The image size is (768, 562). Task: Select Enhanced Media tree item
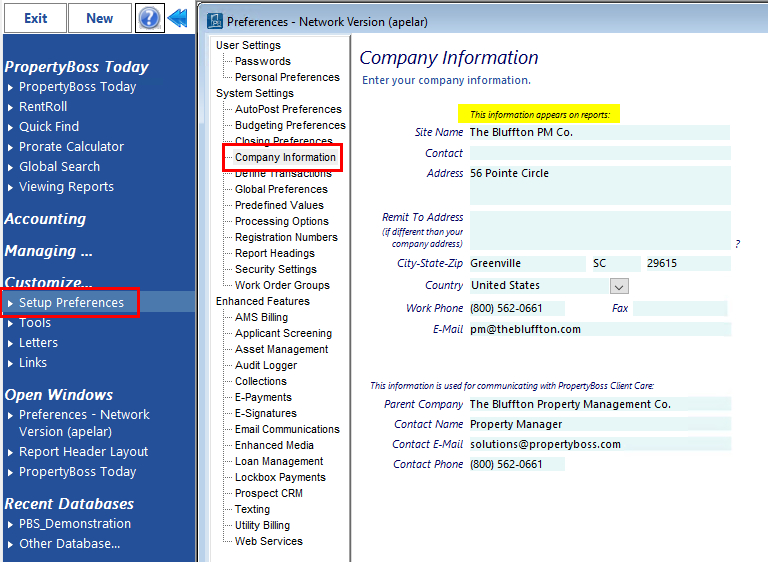274,445
